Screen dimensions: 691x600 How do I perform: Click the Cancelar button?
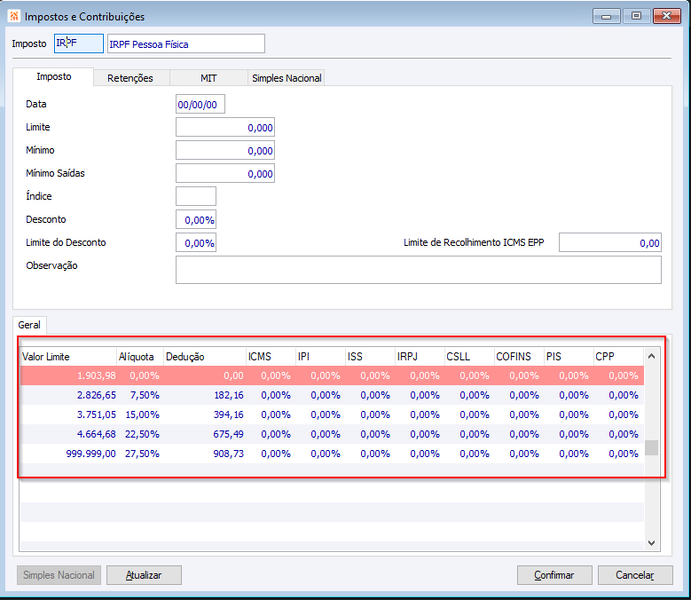click(x=635, y=575)
